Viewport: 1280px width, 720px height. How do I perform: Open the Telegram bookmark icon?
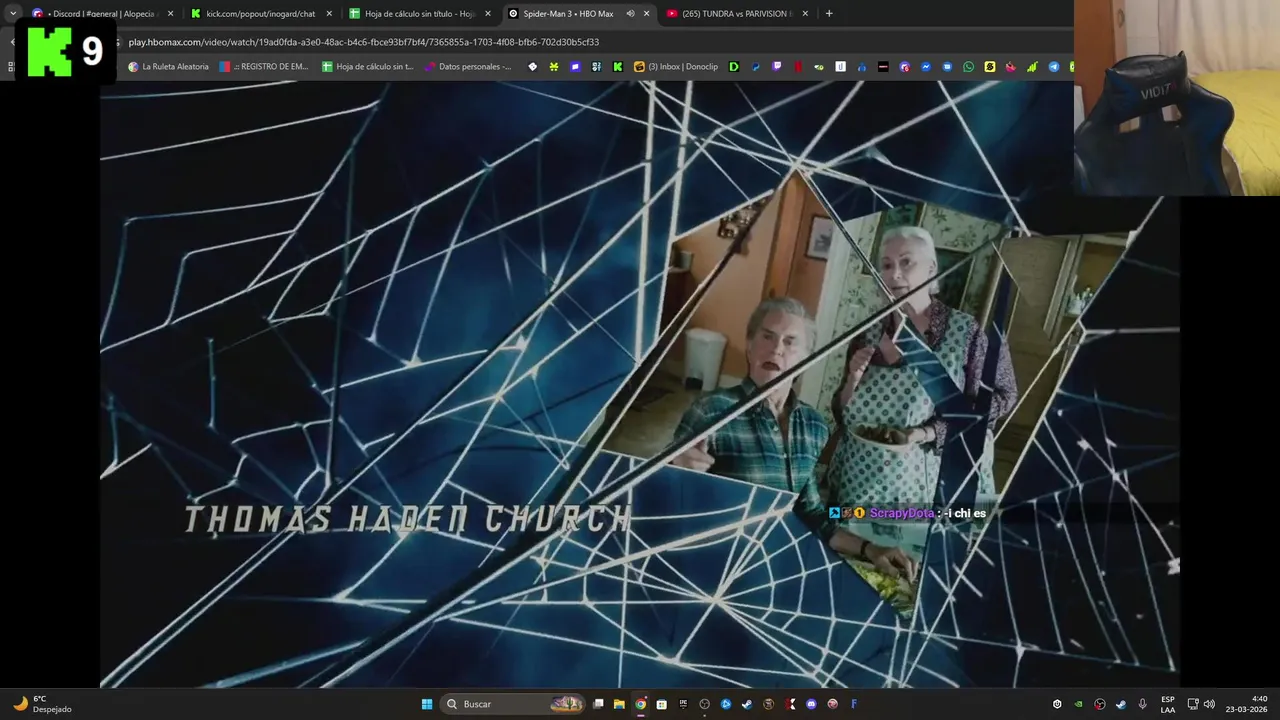(x=1054, y=67)
